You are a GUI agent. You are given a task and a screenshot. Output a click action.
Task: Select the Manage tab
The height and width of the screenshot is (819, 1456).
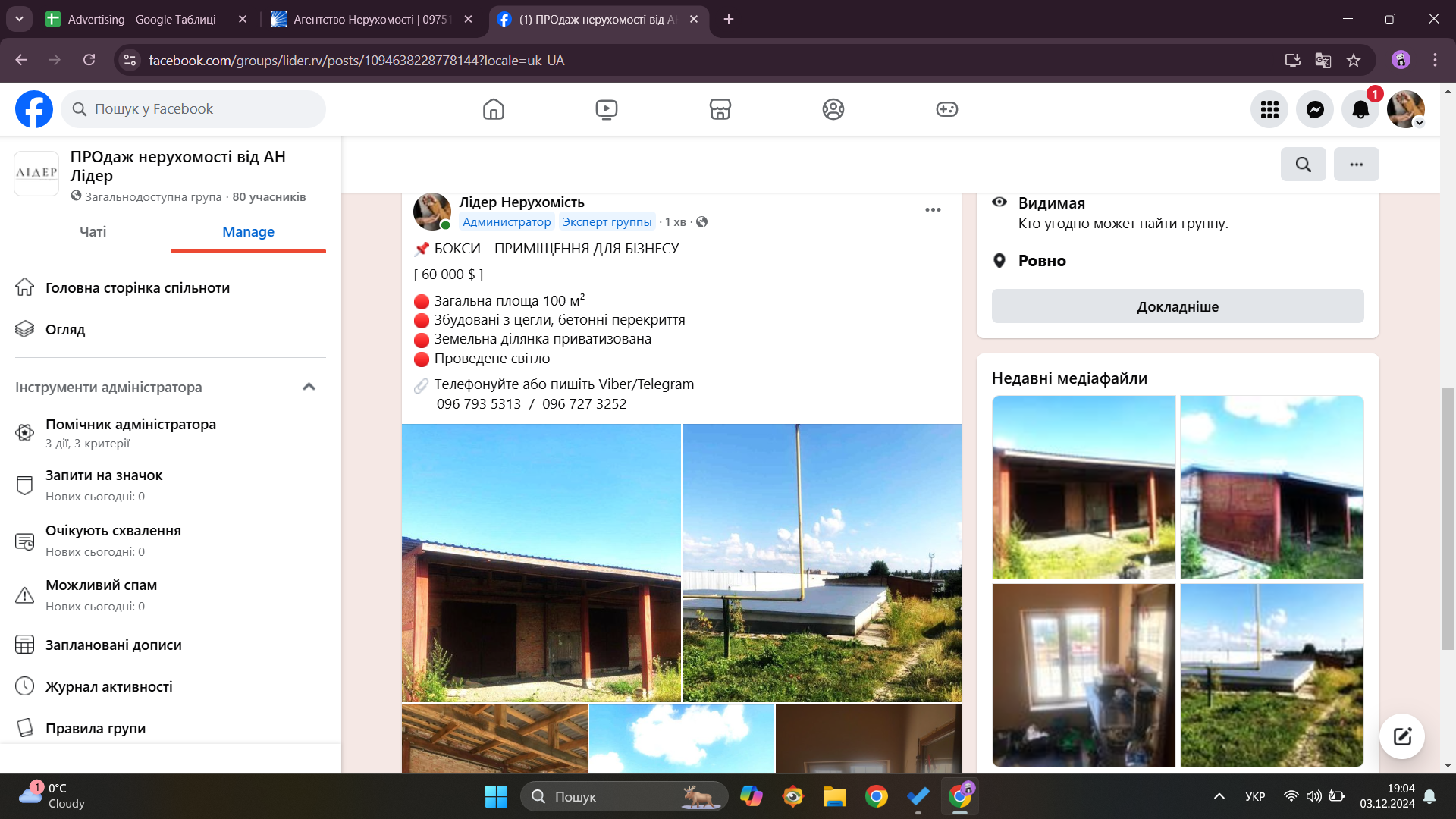[x=248, y=231]
